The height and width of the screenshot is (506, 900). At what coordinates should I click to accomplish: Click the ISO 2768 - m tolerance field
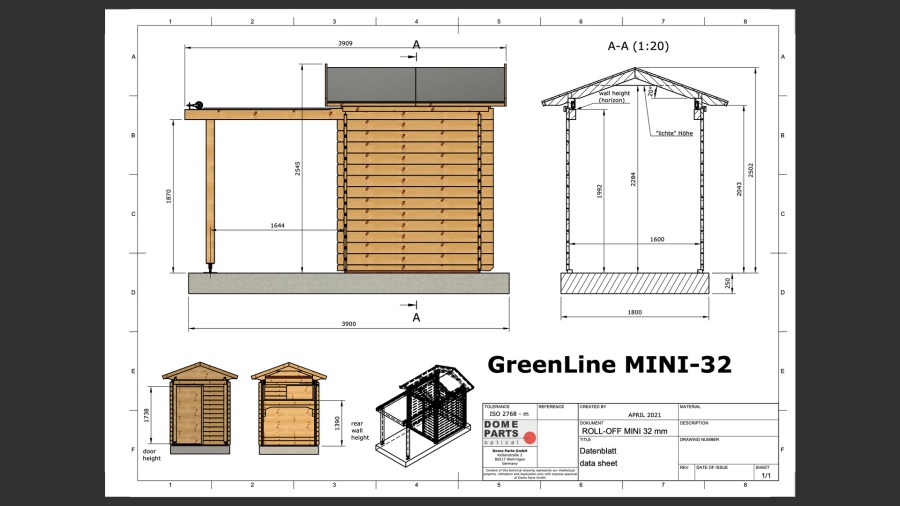509,413
